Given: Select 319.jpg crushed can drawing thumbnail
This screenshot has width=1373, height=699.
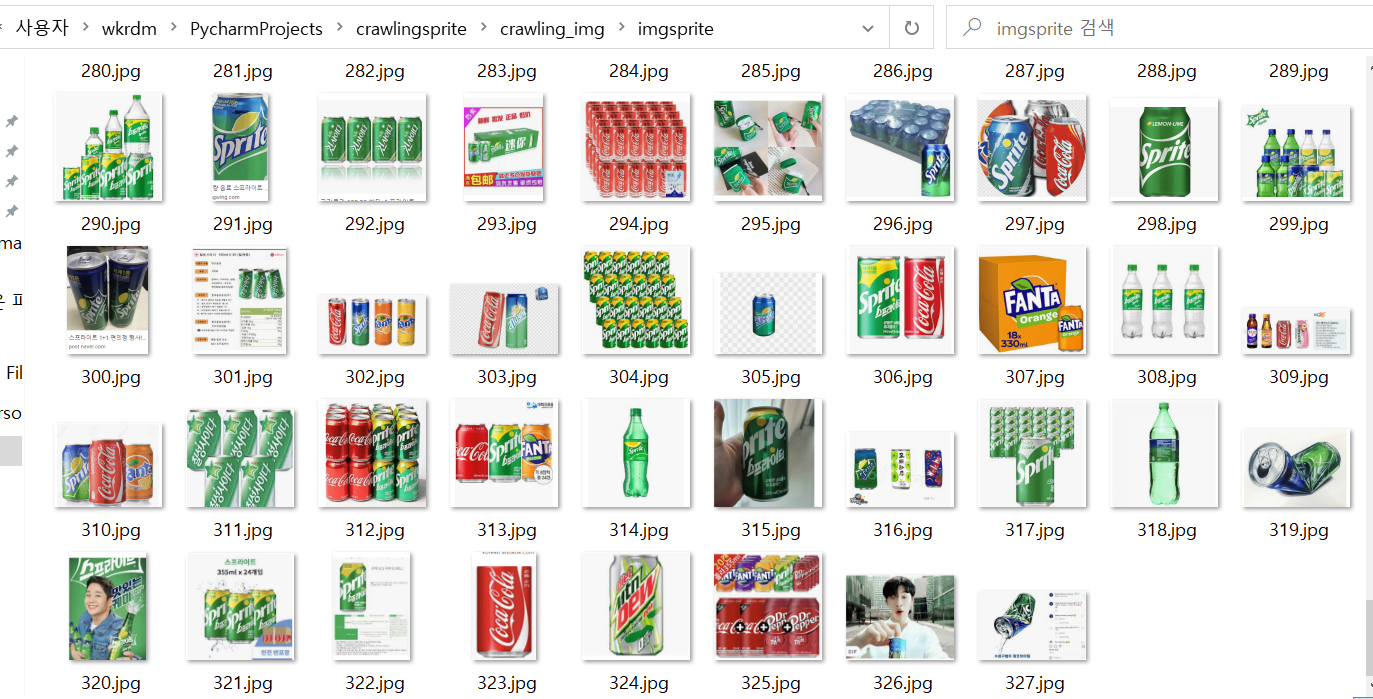Looking at the screenshot, I should 1296,468.
